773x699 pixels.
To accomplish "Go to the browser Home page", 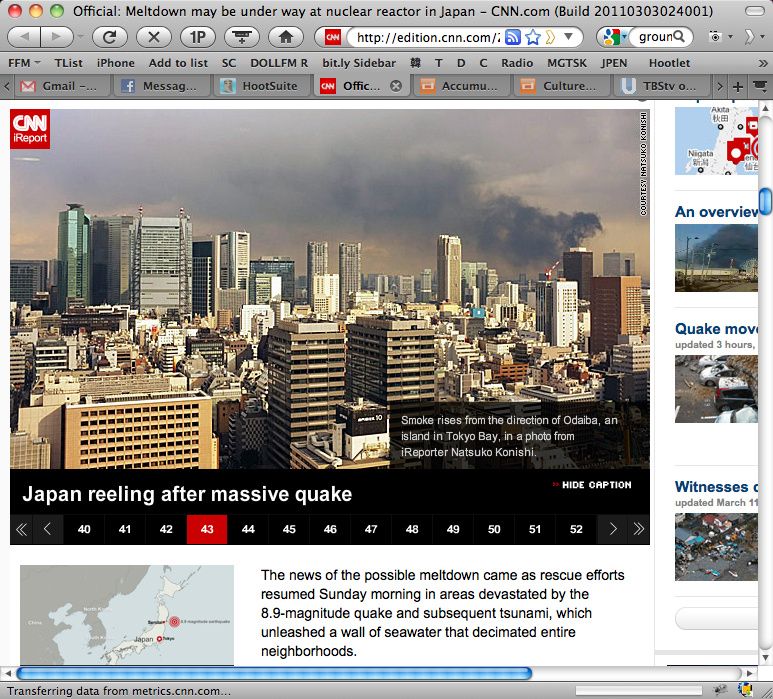I will click(x=285, y=37).
